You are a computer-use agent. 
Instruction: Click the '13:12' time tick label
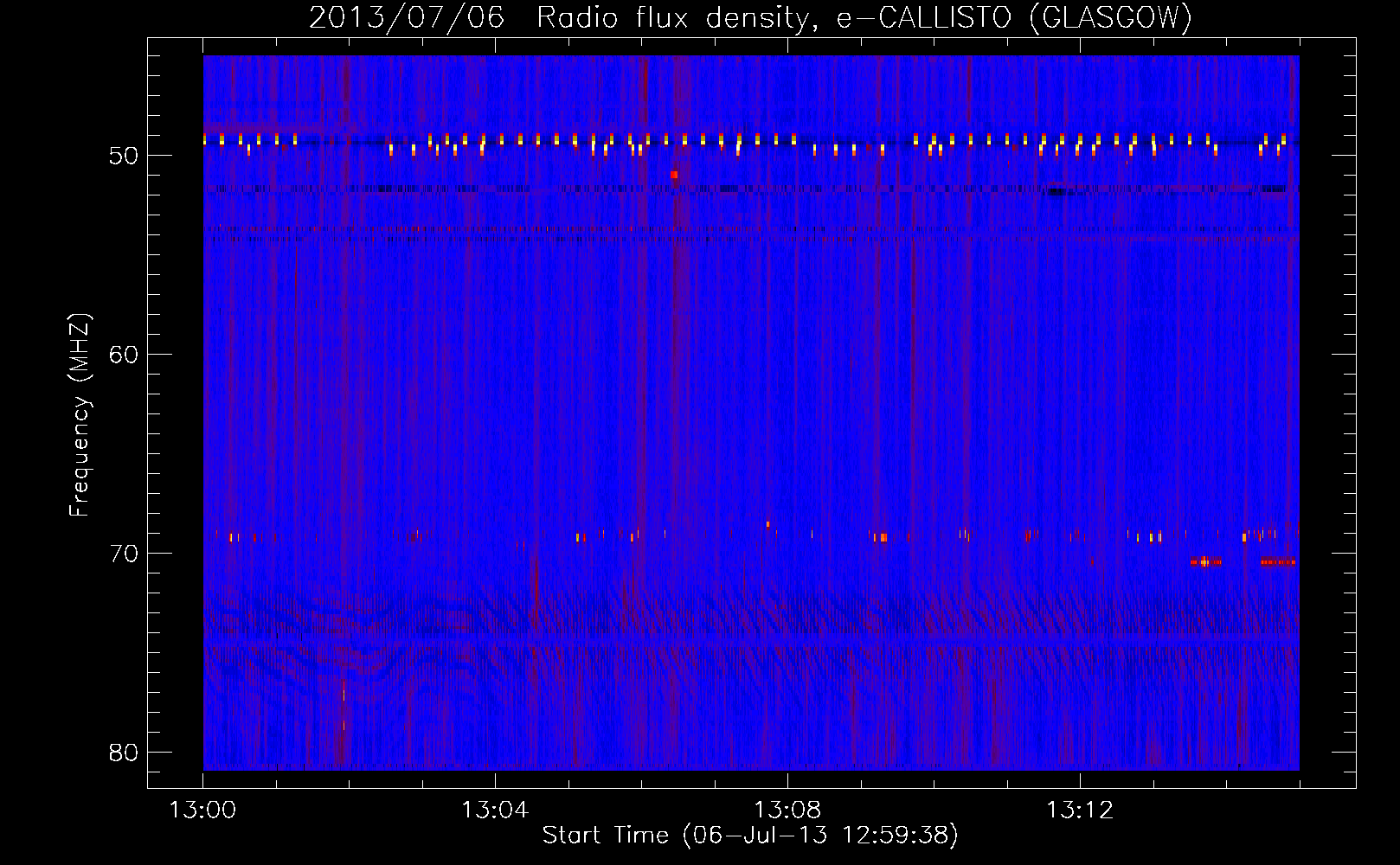pos(1080,811)
